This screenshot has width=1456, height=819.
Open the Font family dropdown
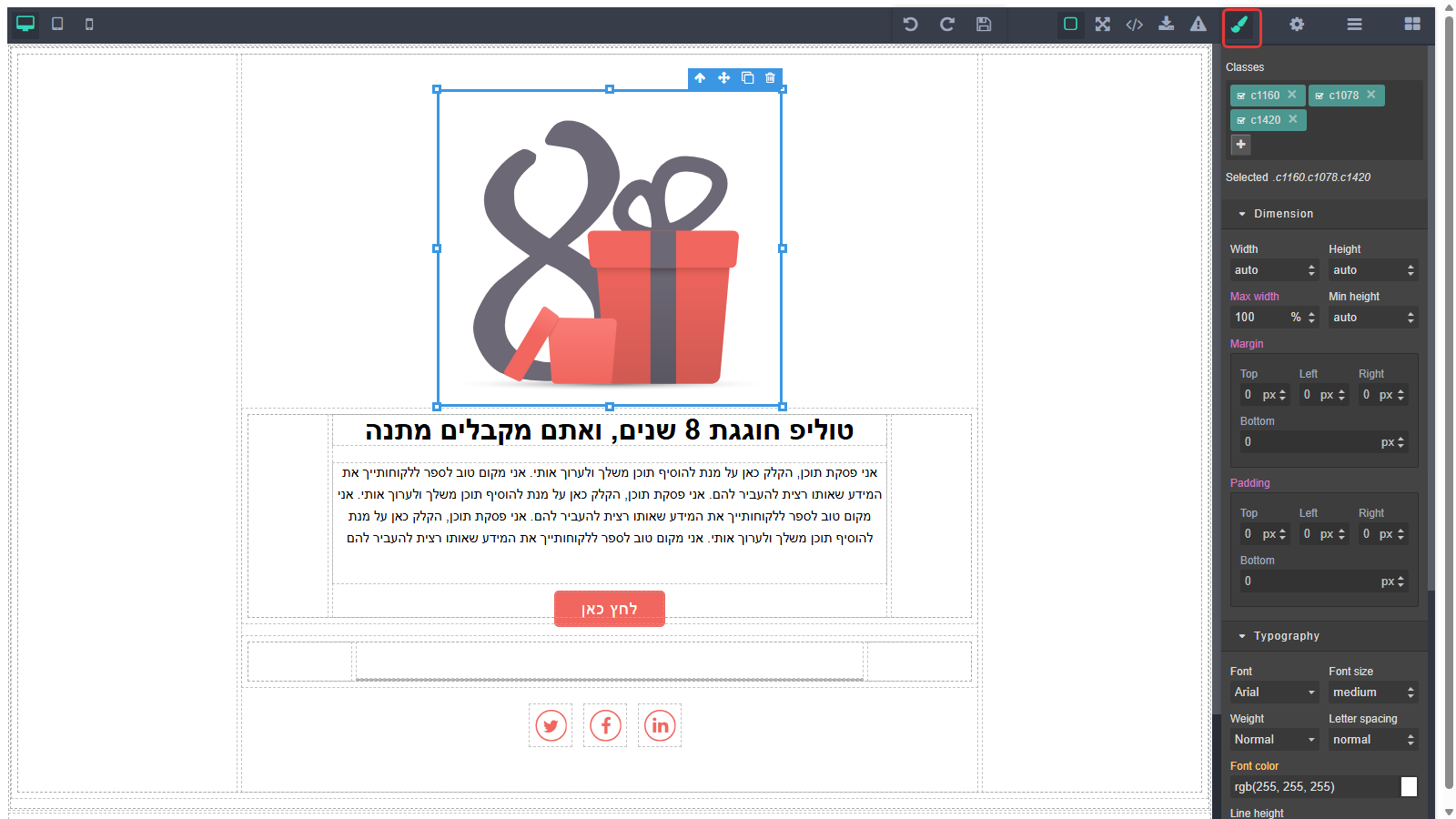click(x=1275, y=693)
